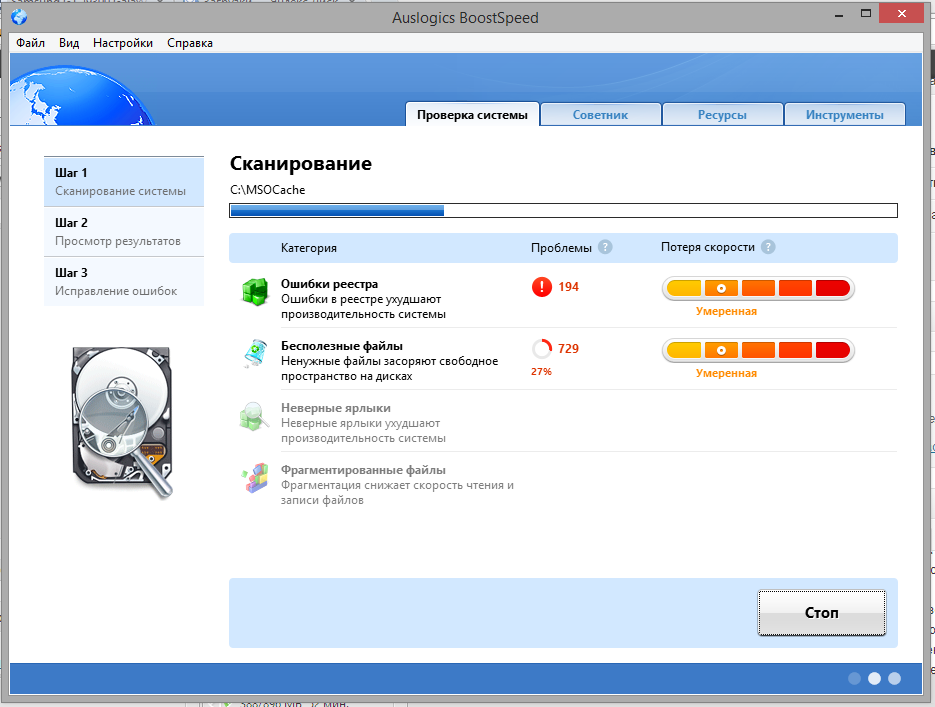Click the recycle bin junk files icon

(x=255, y=354)
